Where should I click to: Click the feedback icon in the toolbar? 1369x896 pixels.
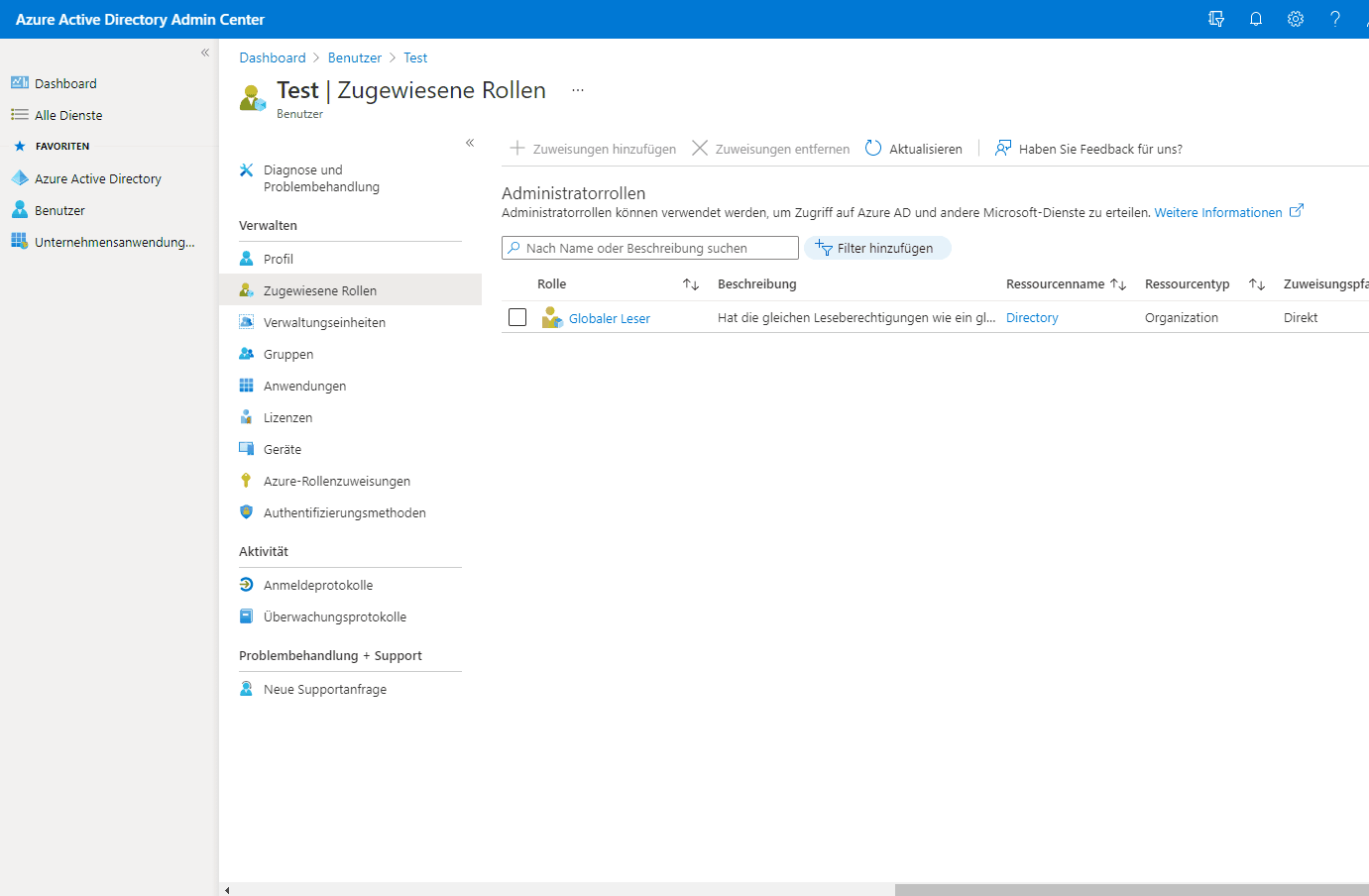[1003, 149]
